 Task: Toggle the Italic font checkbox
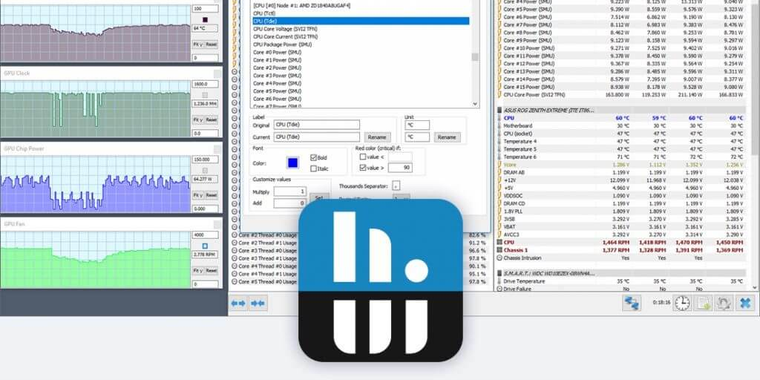[313, 169]
